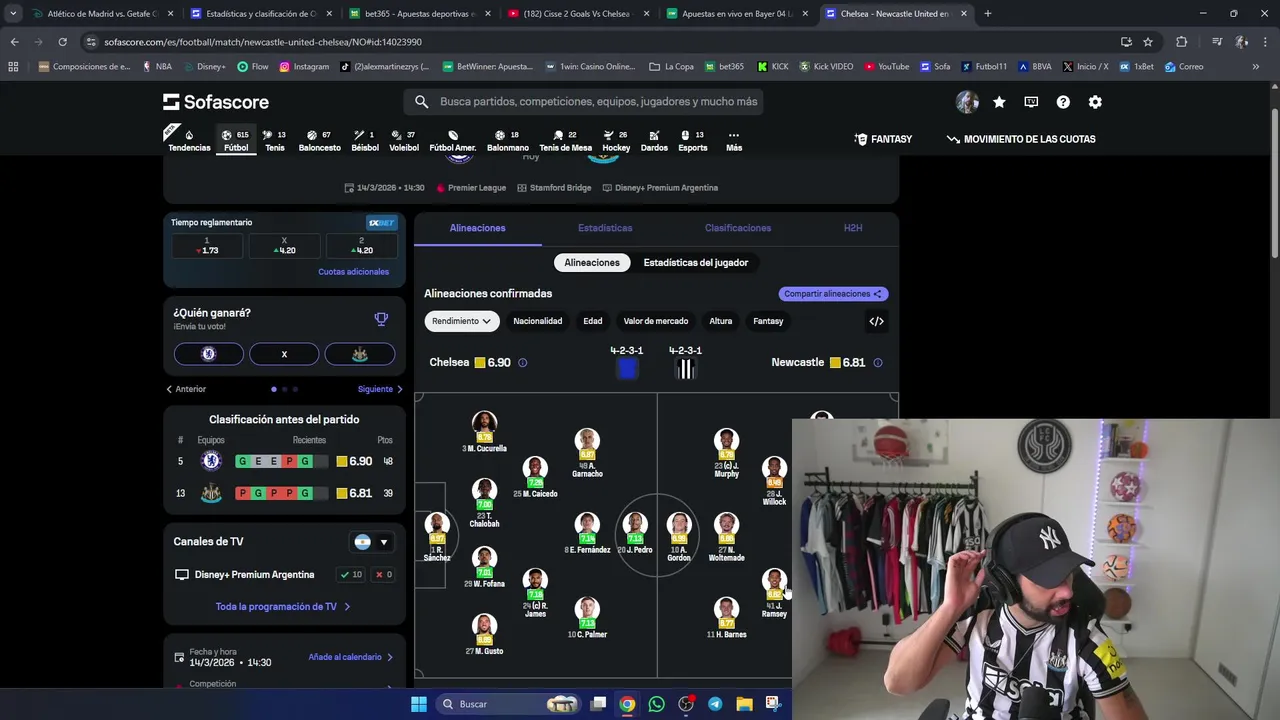1280x720 pixels.
Task: Click the trophy icon in vote card
Action: click(381, 319)
